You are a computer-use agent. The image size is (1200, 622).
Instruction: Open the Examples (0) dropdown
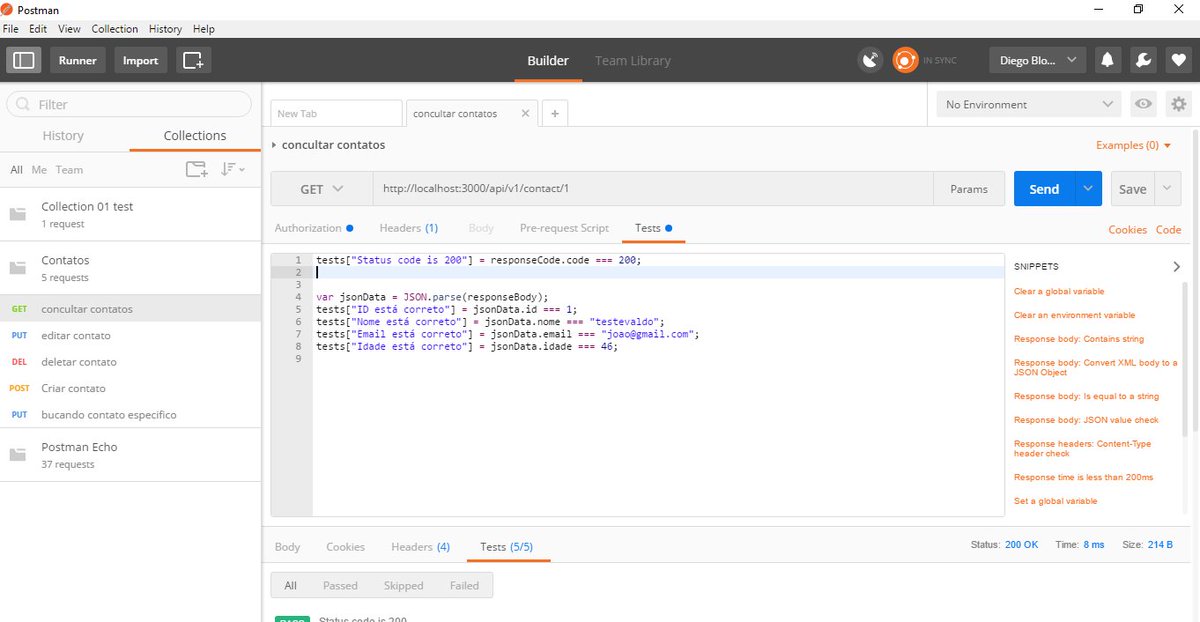(x=1133, y=145)
